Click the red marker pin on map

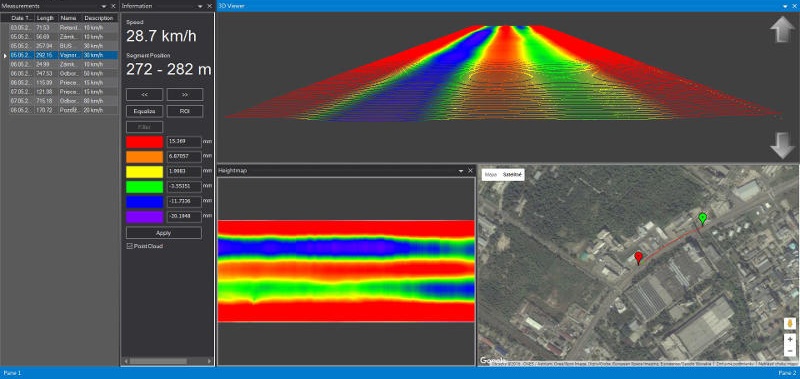click(x=638, y=258)
